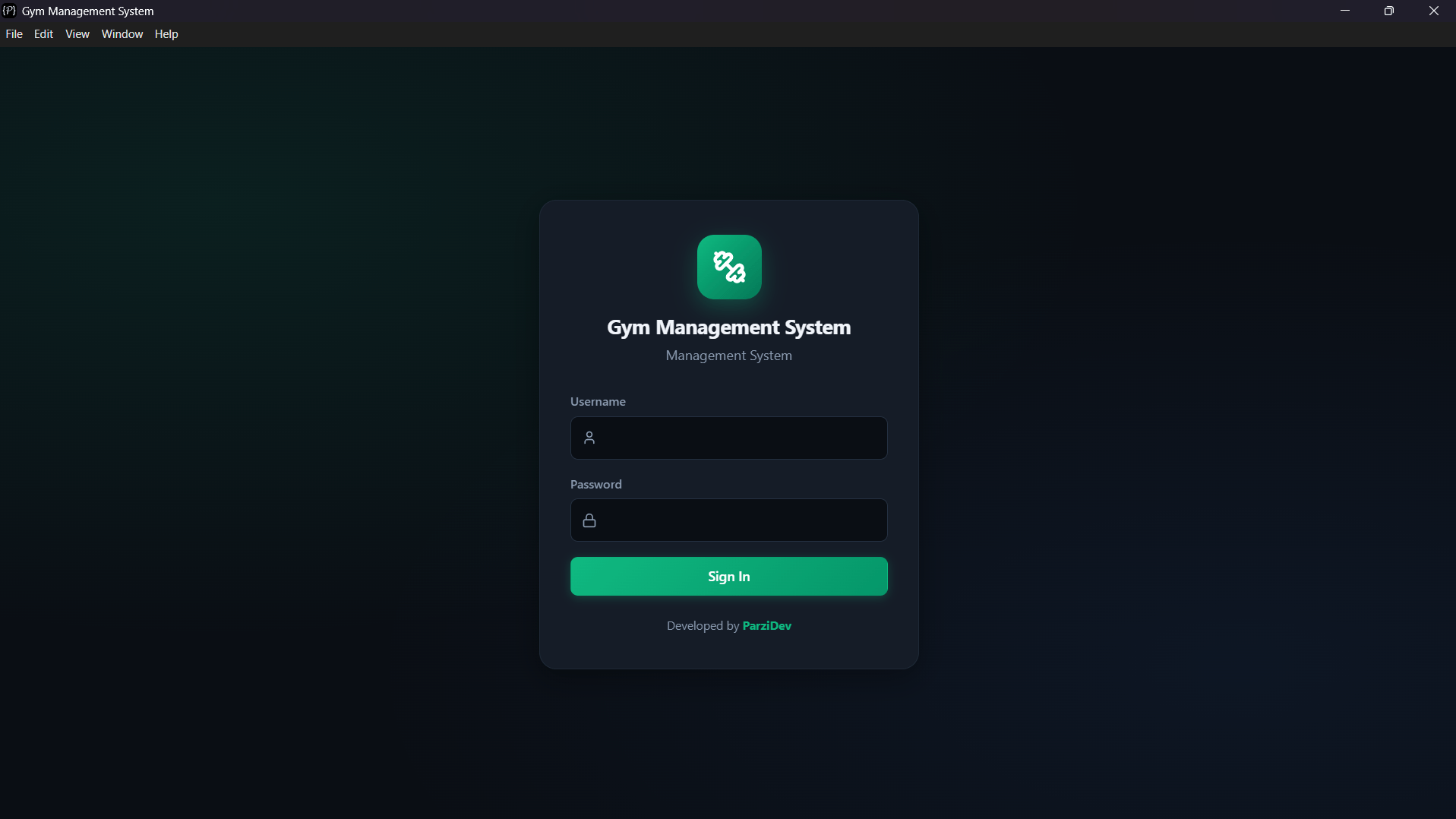Image resolution: width=1456 pixels, height=819 pixels.
Task: Follow the ParziDev developer link
Action: pos(767,626)
